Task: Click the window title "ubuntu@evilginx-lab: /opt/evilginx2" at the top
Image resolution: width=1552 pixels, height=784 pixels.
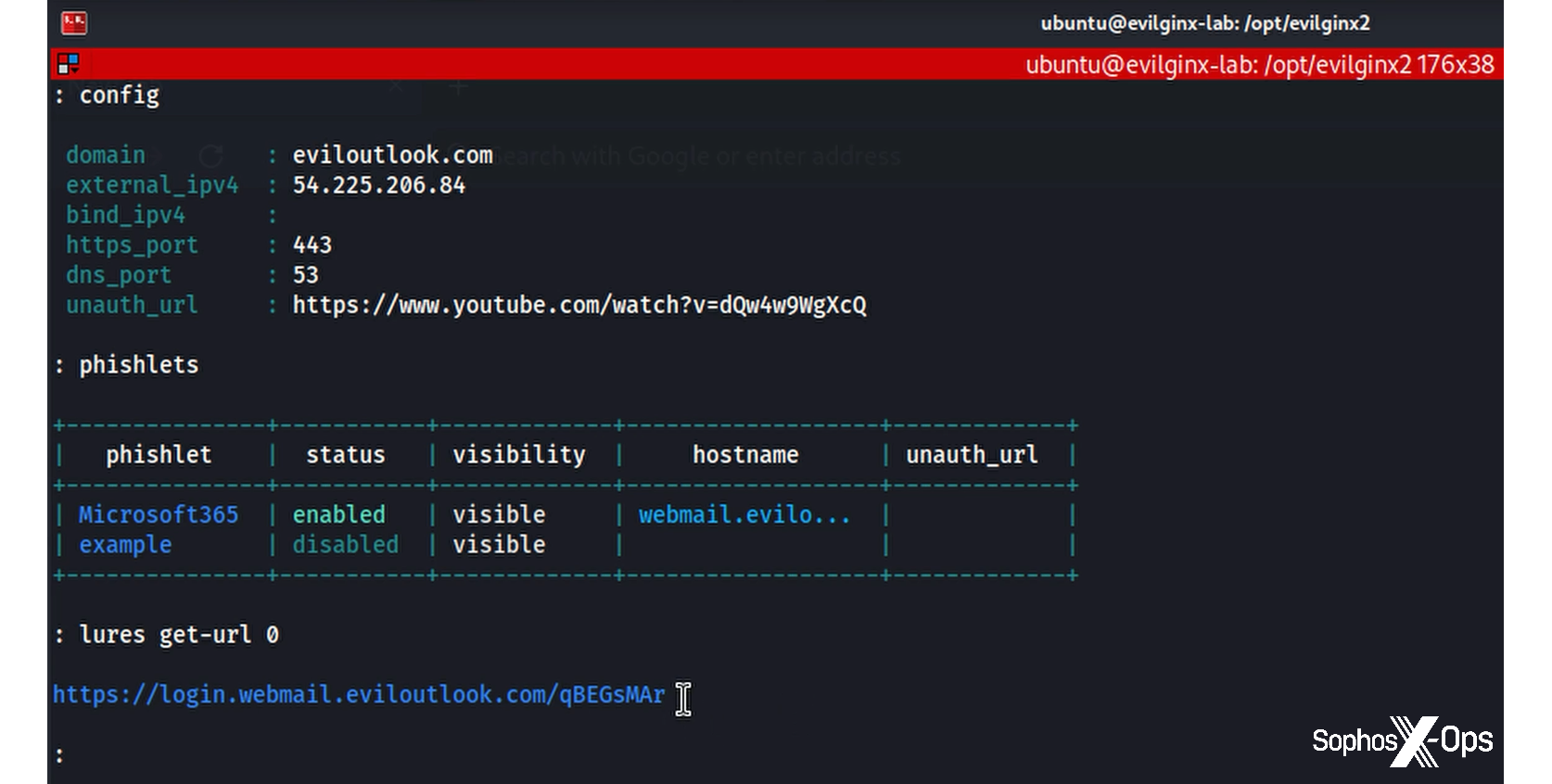Action: pyautogui.click(x=1205, y=23)
